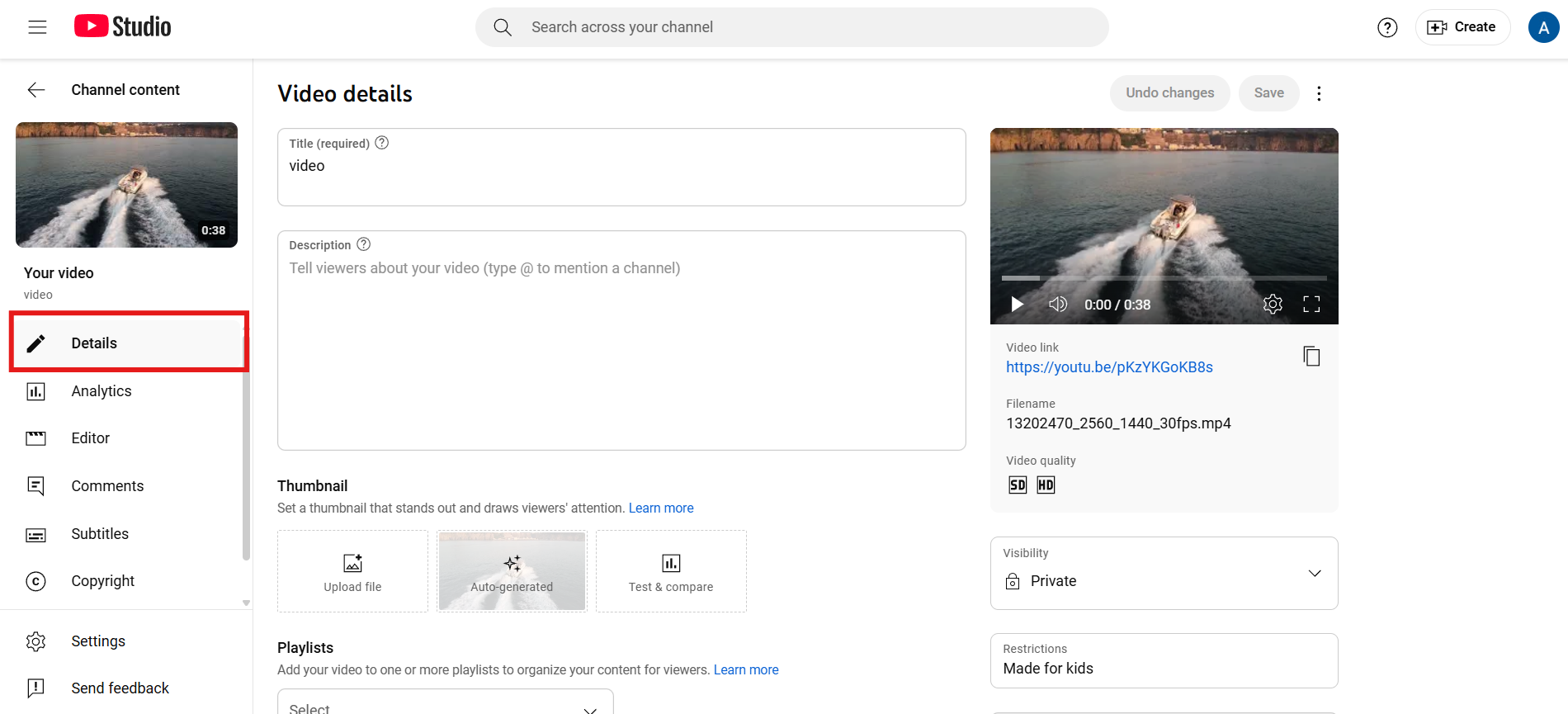Image resolution: width=1568 pixels, height=714 pixels.
Task: Enter fullscreen in video player
Action: click(1311, 305)
